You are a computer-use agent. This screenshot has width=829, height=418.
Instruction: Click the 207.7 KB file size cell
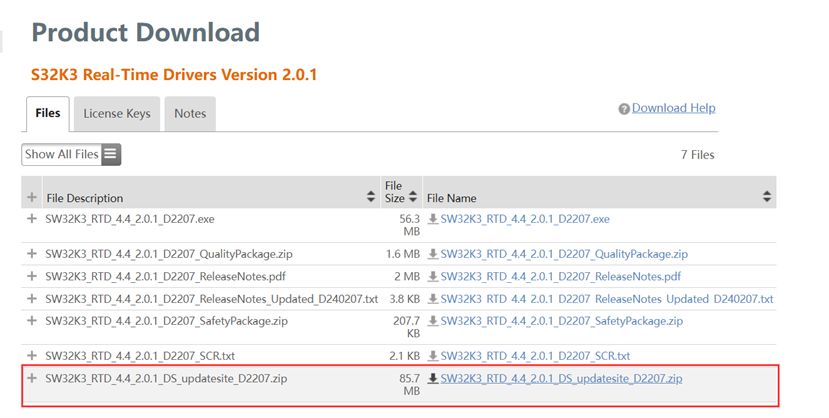coord(407,327)
